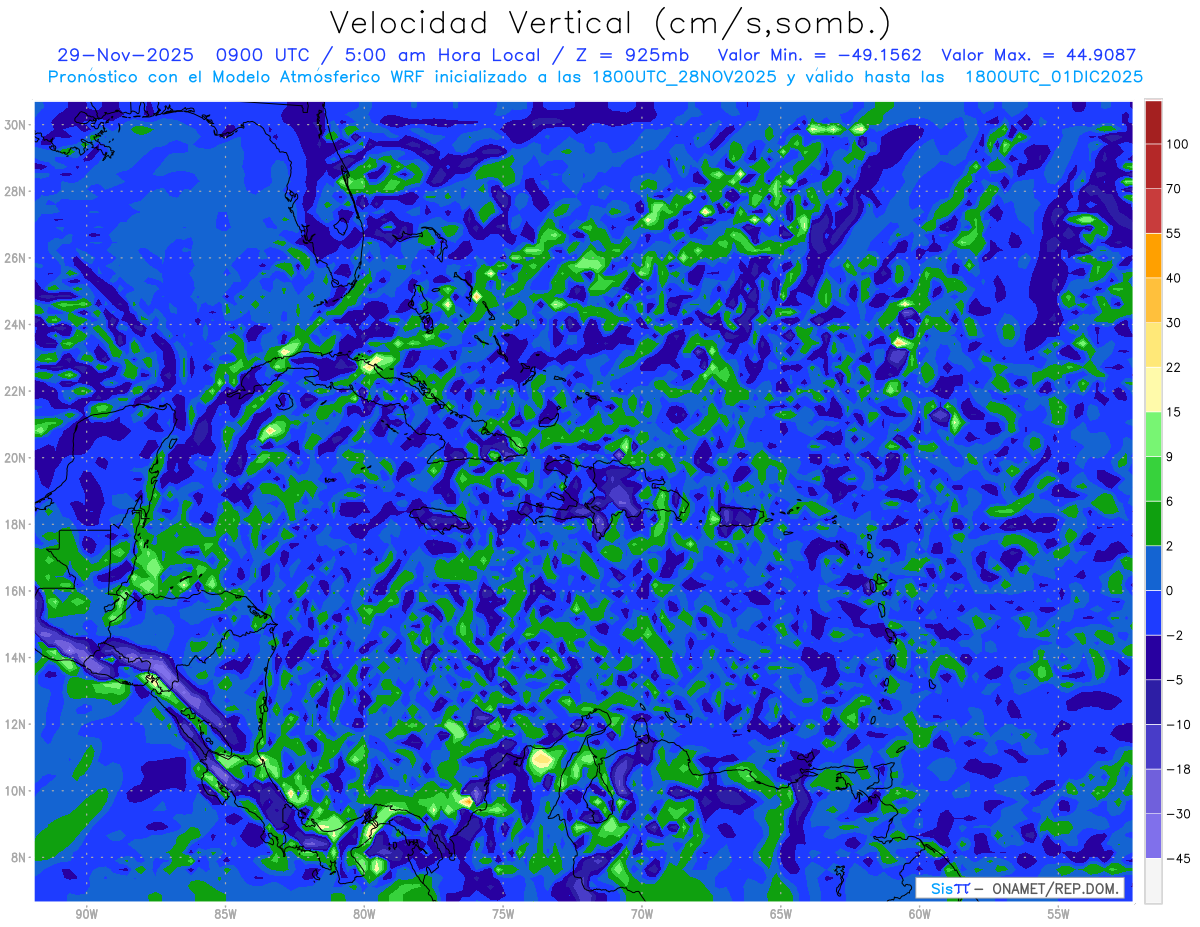Click colorbar label '70'
This screenshot has width=1200, height=927.
1174,189
